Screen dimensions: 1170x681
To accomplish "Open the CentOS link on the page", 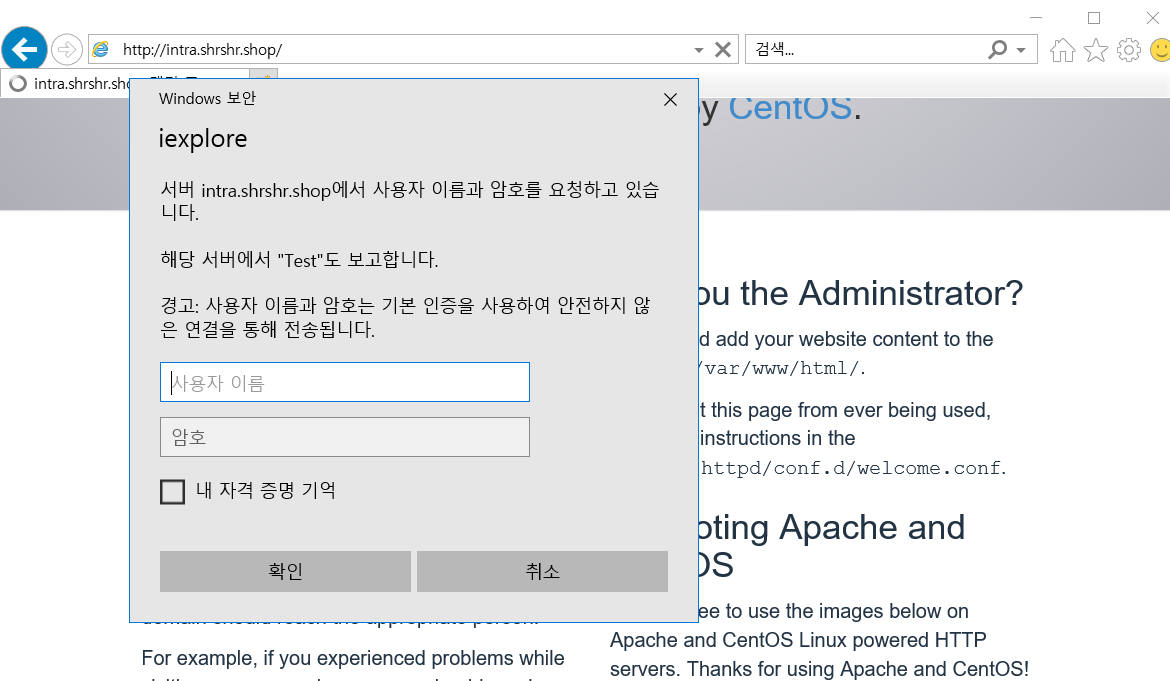I will [x=790, y=108].
